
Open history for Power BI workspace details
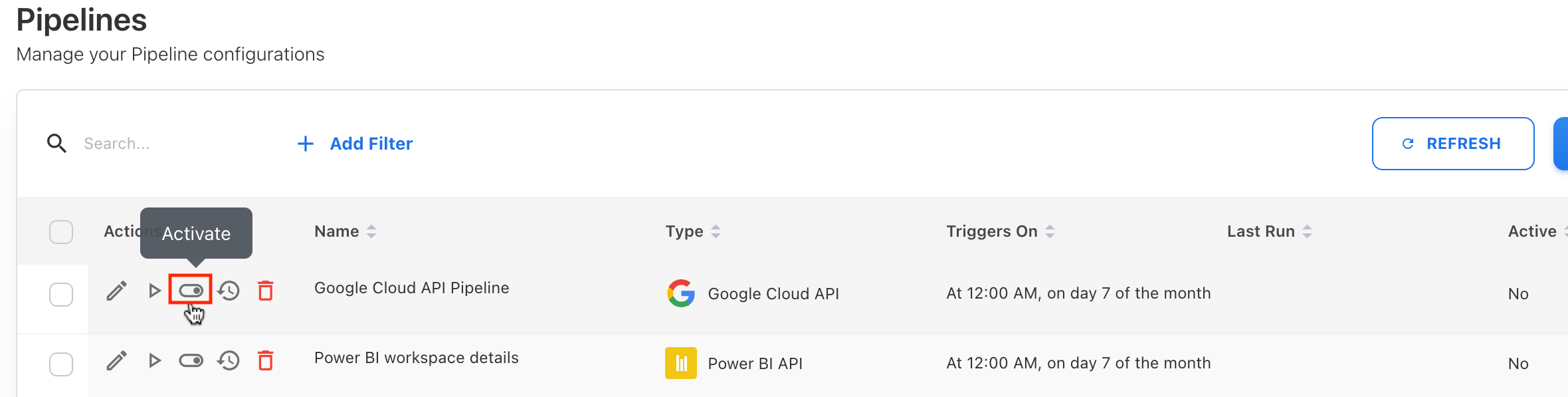pyautogui.click(x=229, y=361)
